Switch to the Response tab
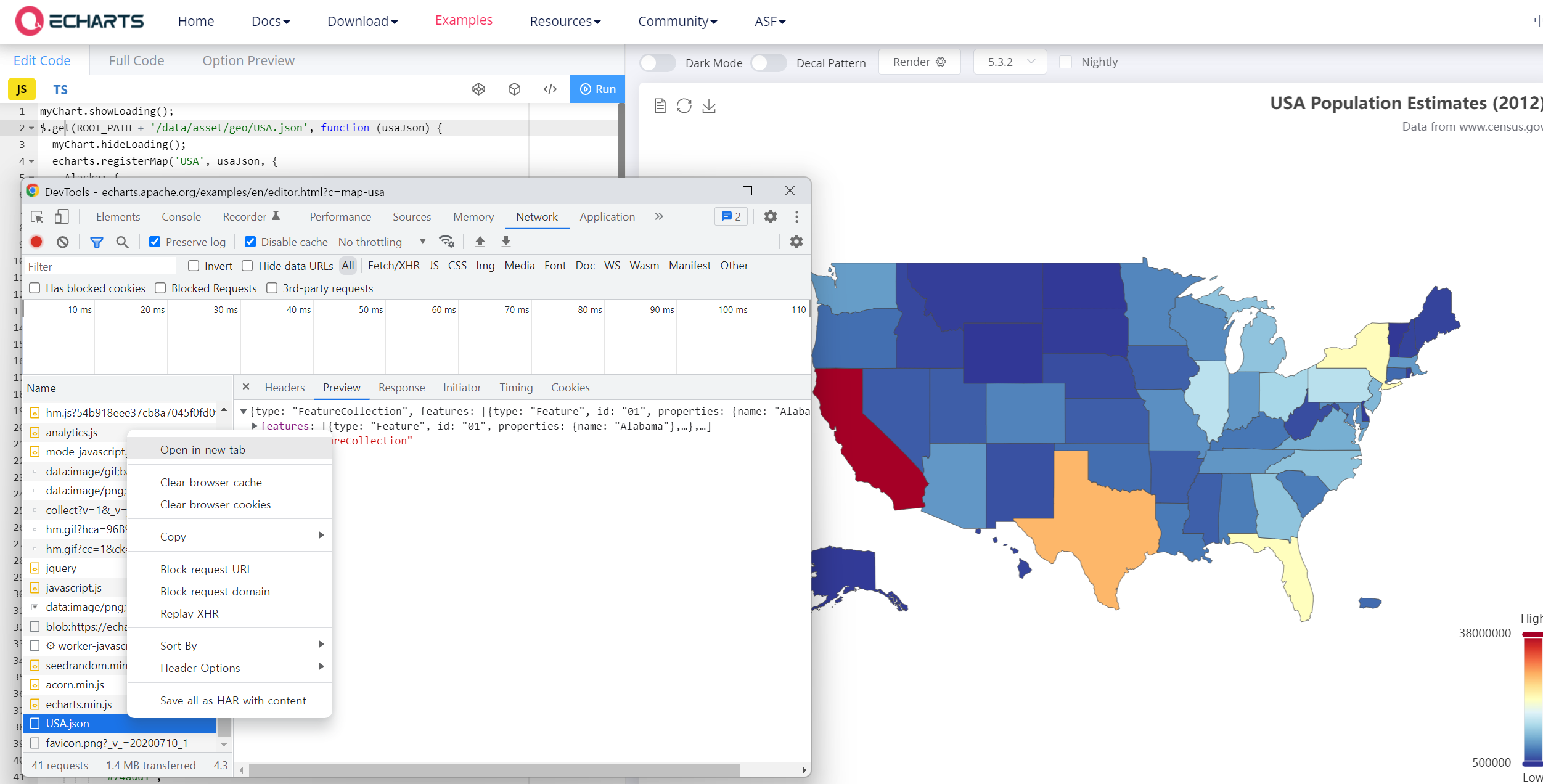1543x784 pixels. point(401,388)
